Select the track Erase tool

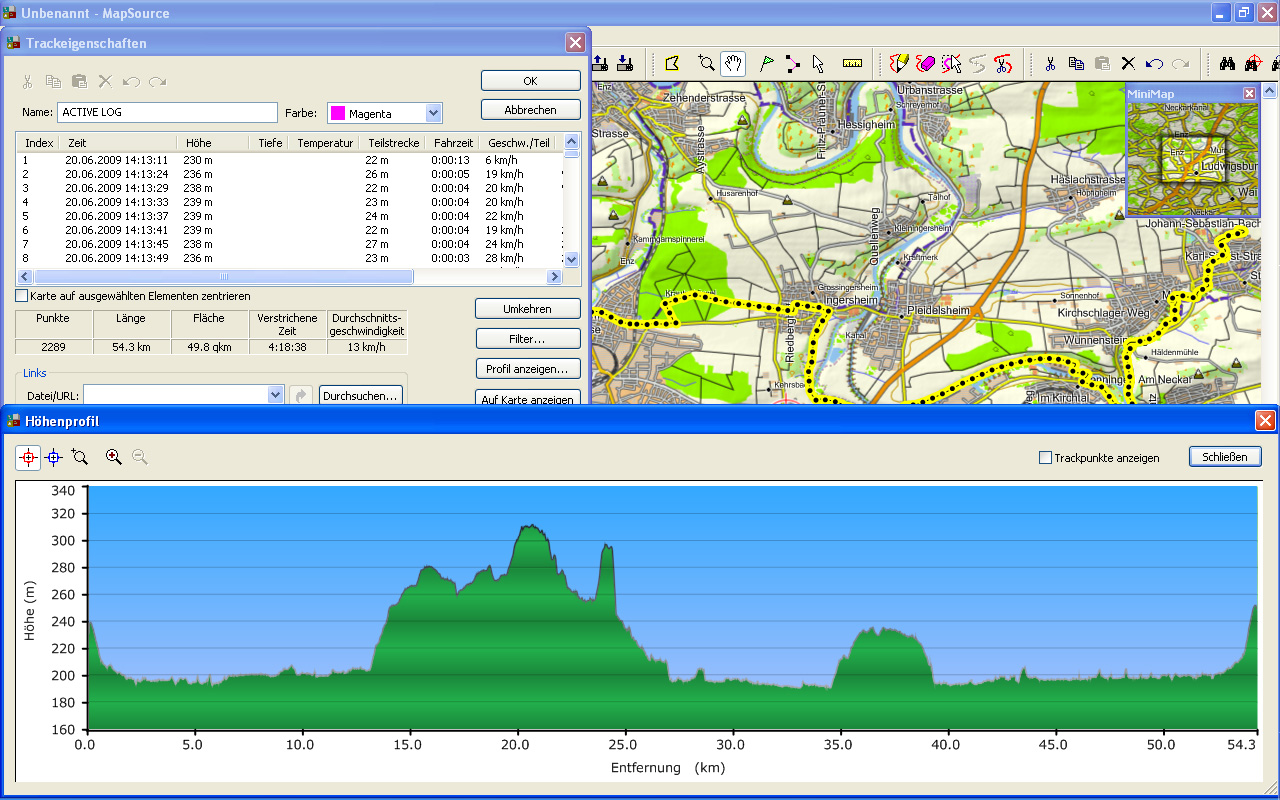tap(925, 64)
